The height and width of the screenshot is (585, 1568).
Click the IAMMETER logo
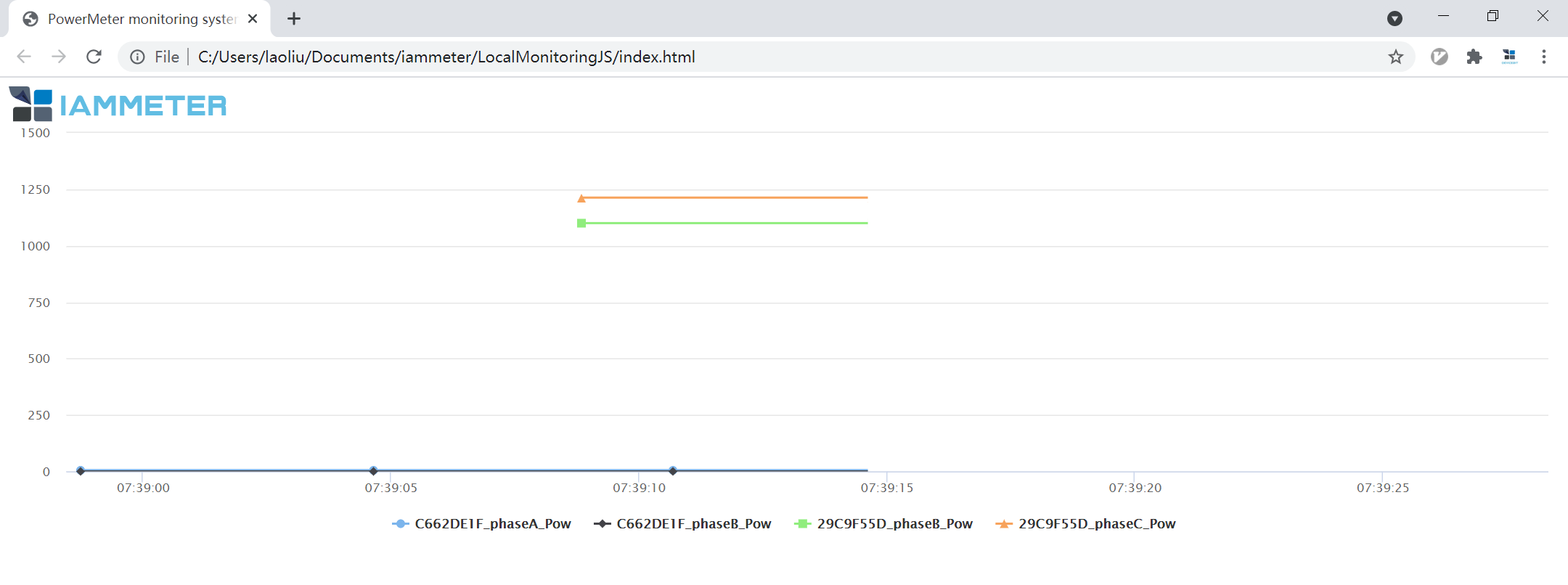click(118, 105)
